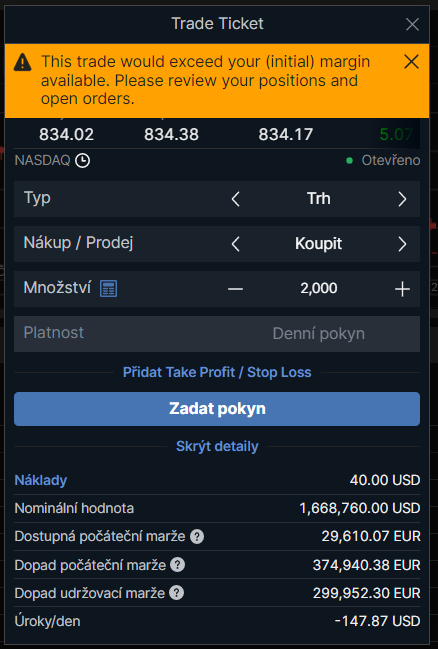Image resolution: width=438 pixels, height=649 pixels.
Task: Toggle Nákup / Prodej with right chevron
Action: 402,244
